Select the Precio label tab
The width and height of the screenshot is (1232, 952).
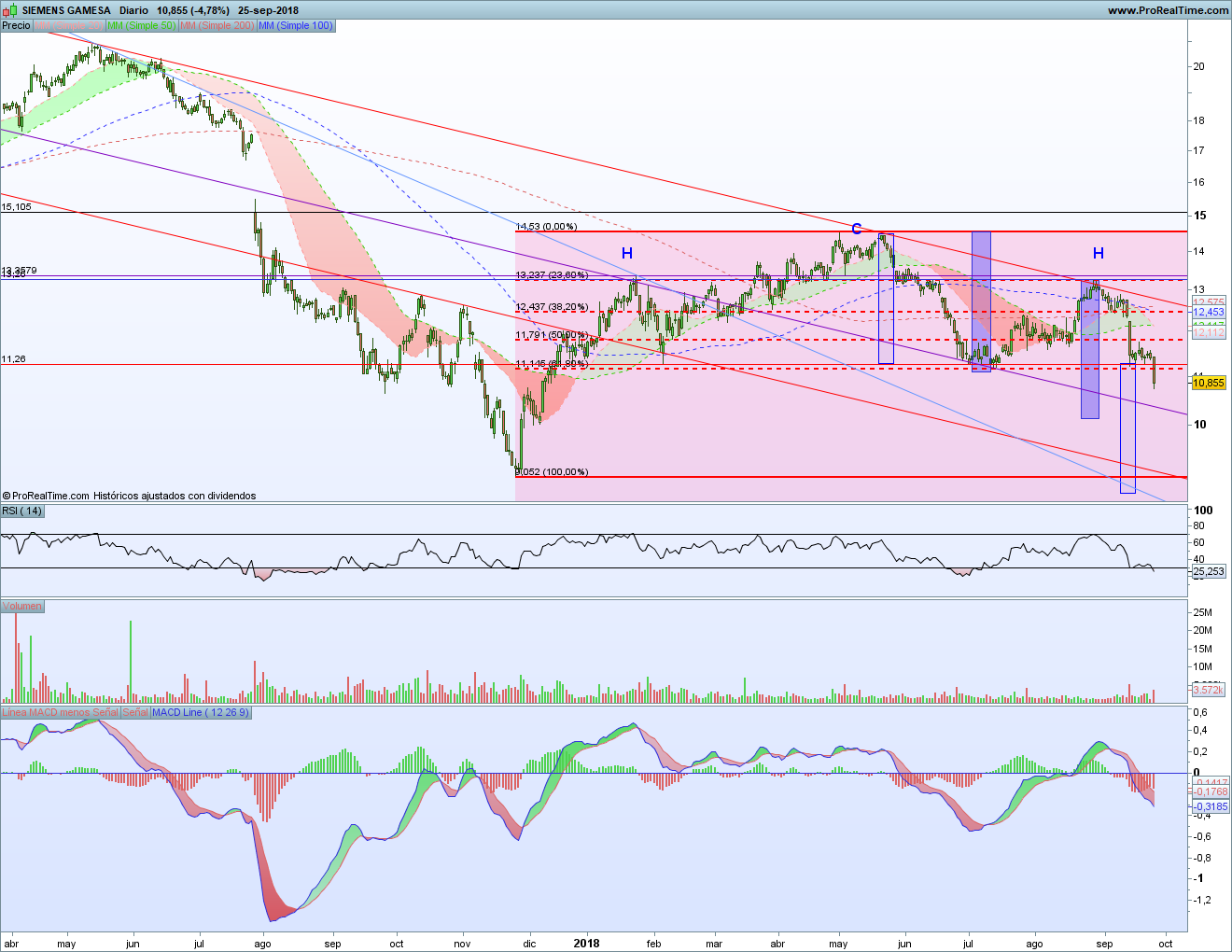tap(16, 25)
